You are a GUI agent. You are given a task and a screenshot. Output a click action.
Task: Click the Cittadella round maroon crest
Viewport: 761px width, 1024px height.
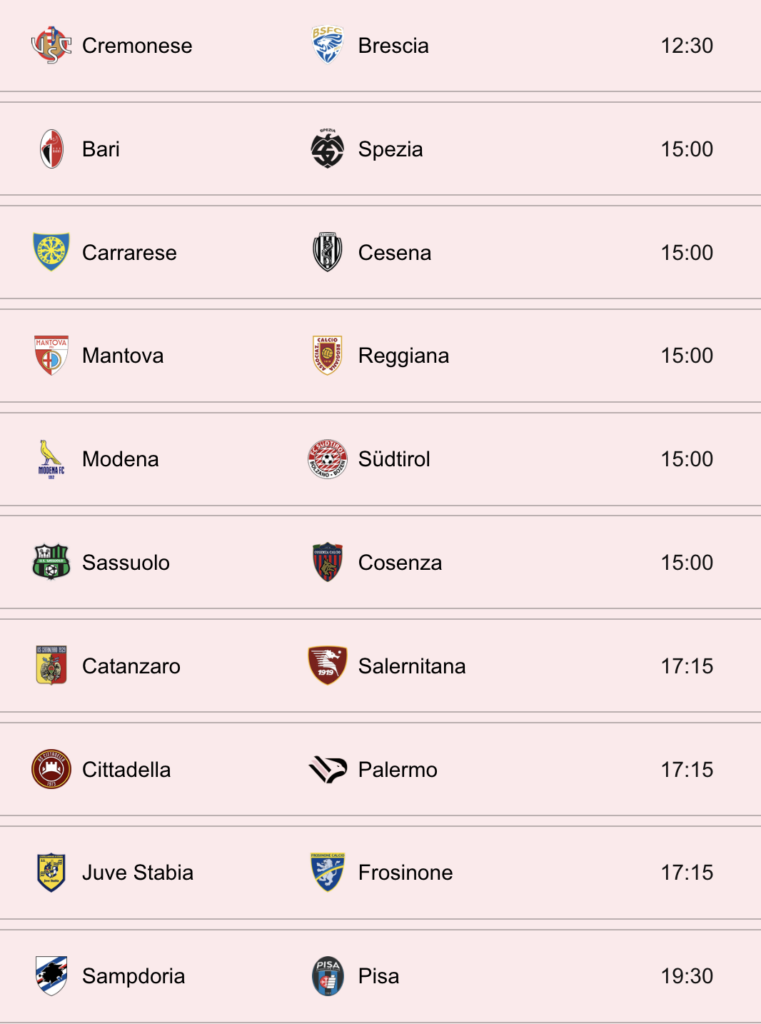51,769
